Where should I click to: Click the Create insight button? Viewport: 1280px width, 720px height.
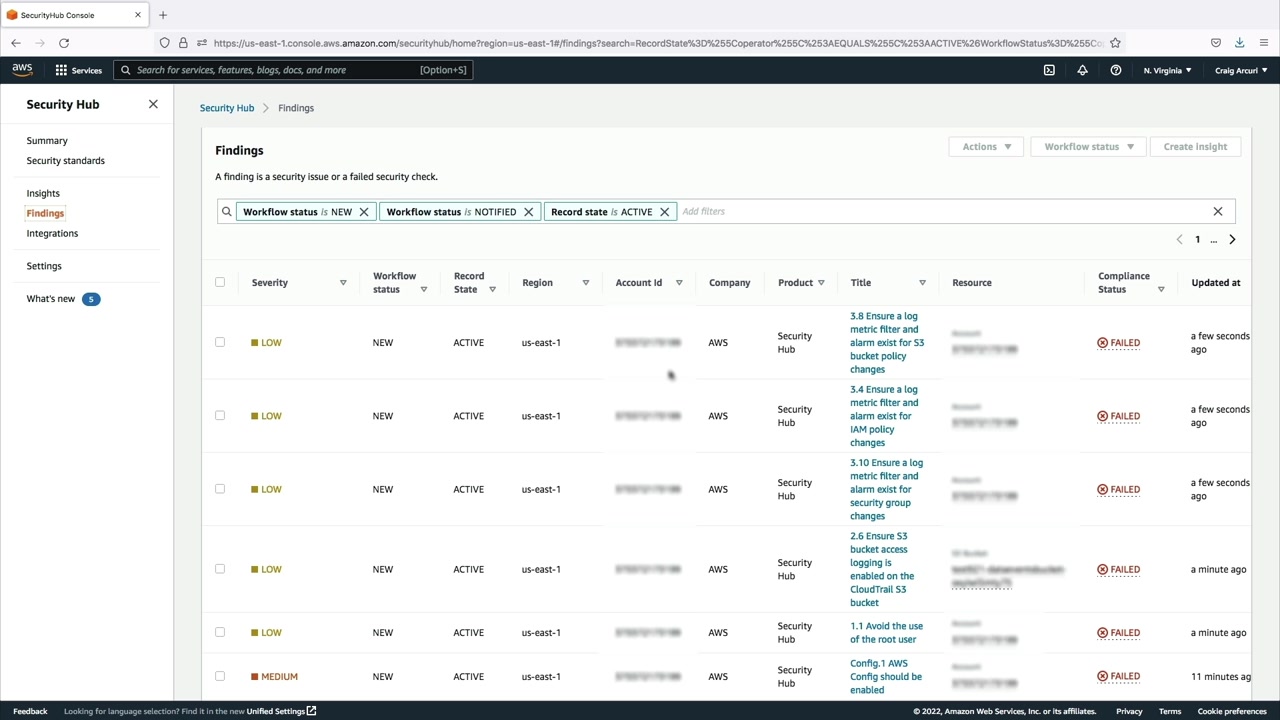click(1195, 147)
